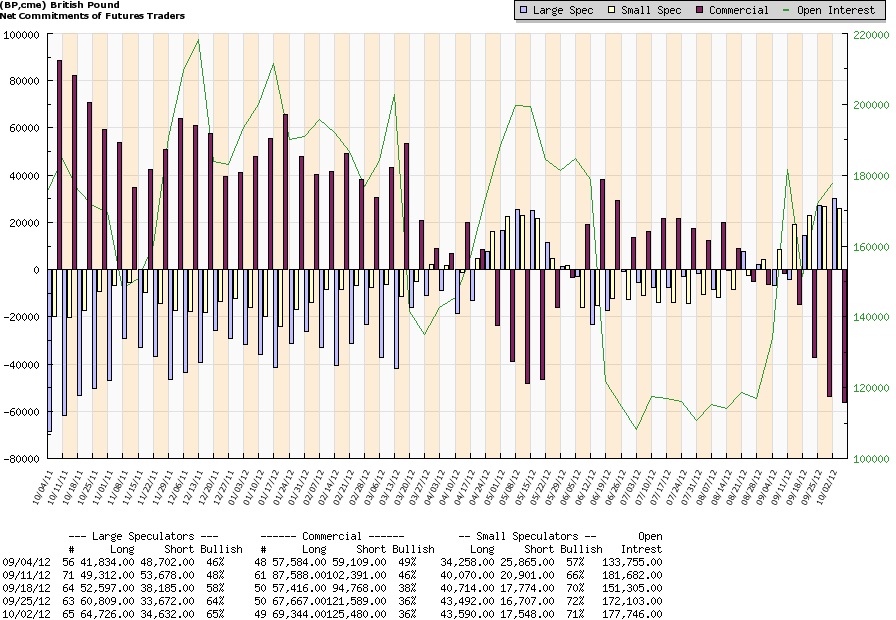896x620 pixels.
Task: Click the 72% Small Speculators bullish value
Action: [575, 602]
